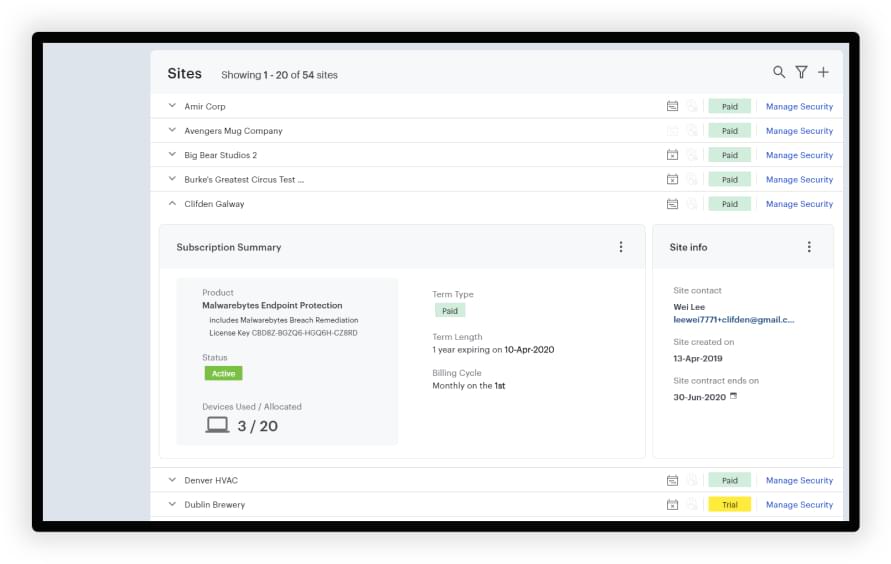Select the Denver HVAC site name
The image size is (891, 564).
click(x=211, y=481)
